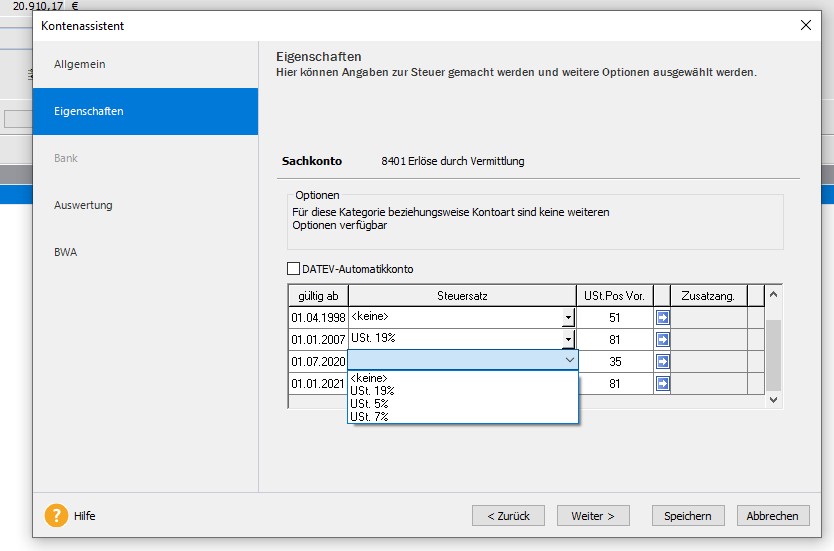Click the arrow icon in the 01.01.2007 row
Screen dimensions: 834x551
pyautogui.click(x=662, y=339)
